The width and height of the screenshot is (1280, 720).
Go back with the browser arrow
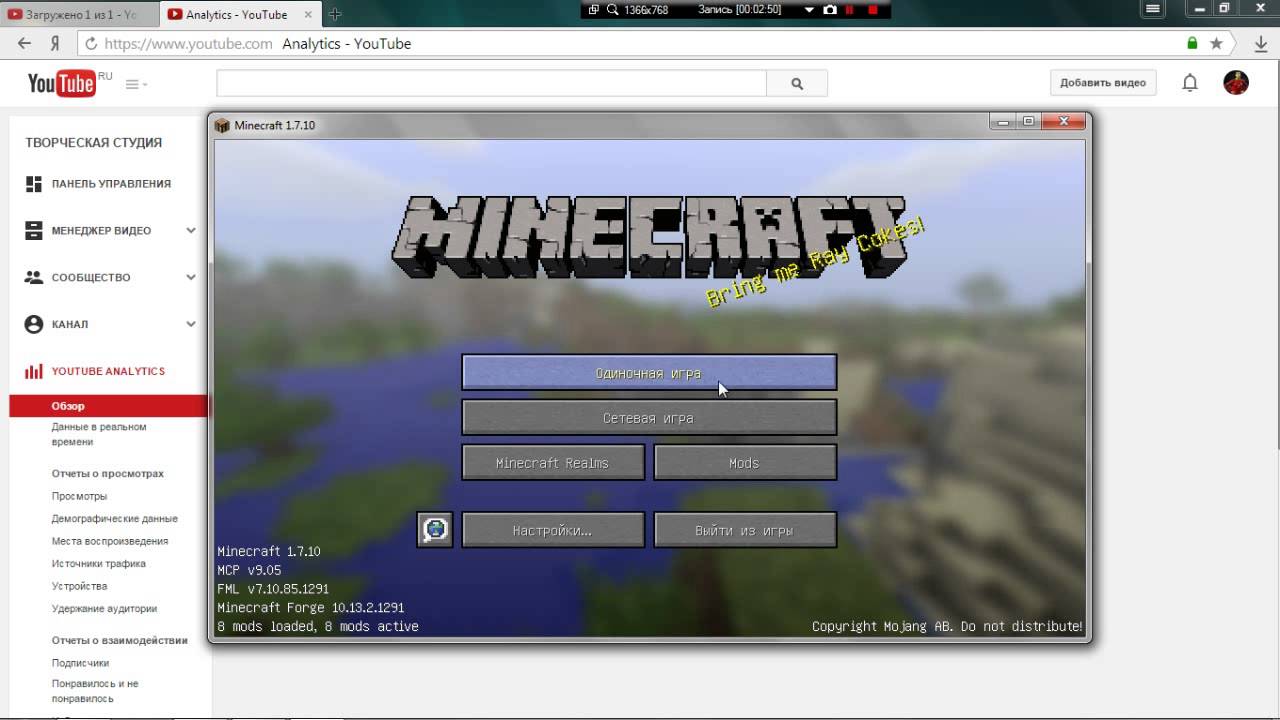tap(24, 44)
